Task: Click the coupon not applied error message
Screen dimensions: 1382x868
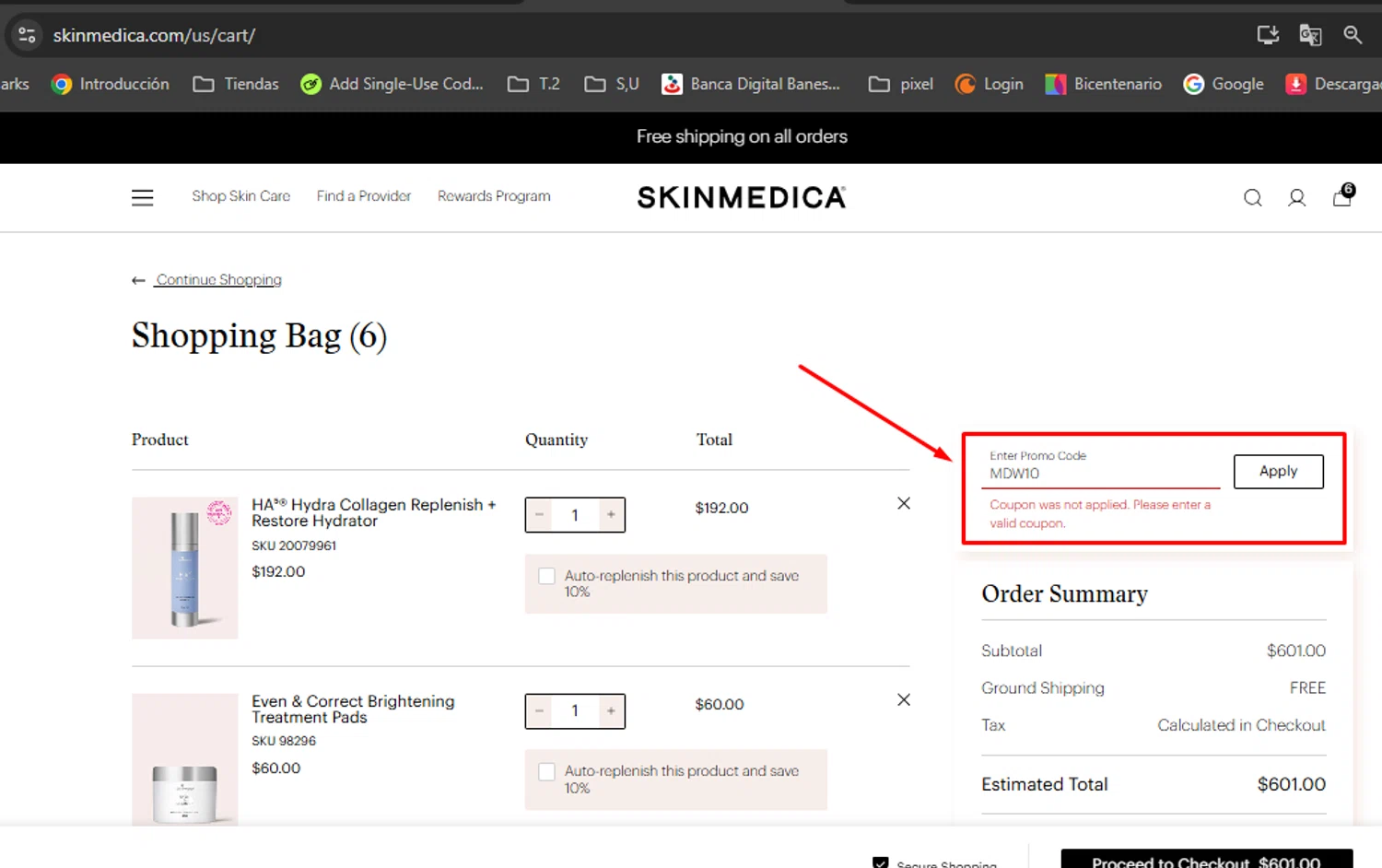Action: (1100, 514)
